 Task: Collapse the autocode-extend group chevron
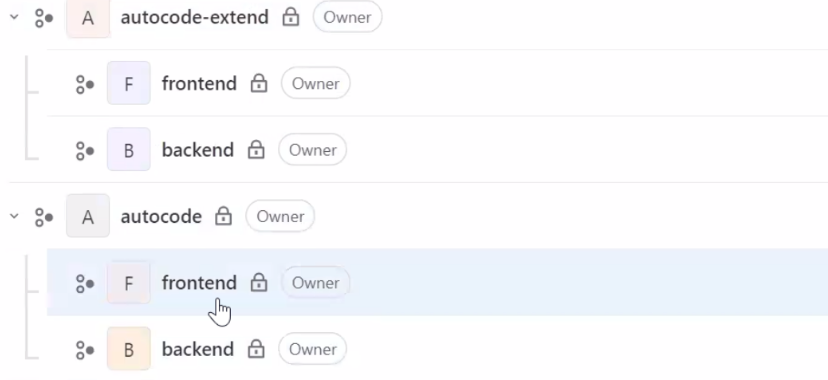pyautogui.click(x=14, y=17)
